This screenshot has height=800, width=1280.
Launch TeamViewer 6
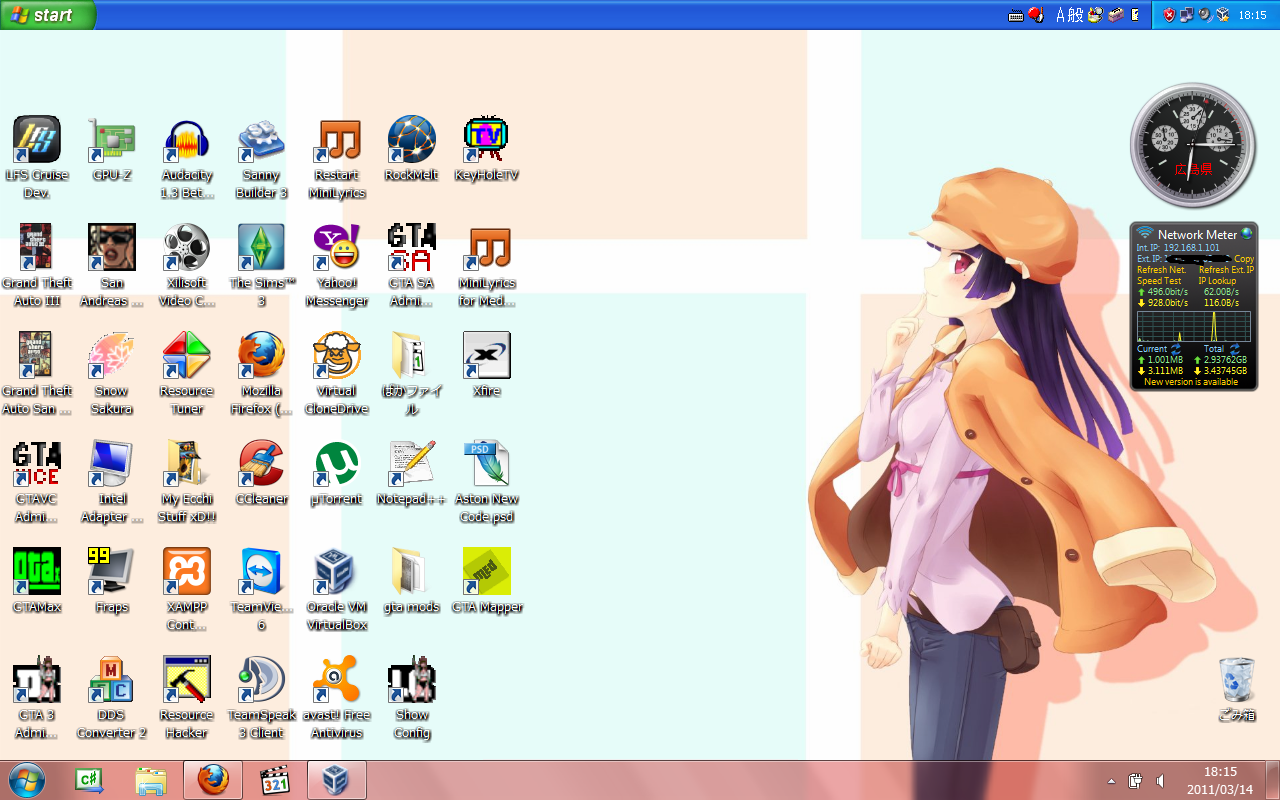[x=262, y=589]
